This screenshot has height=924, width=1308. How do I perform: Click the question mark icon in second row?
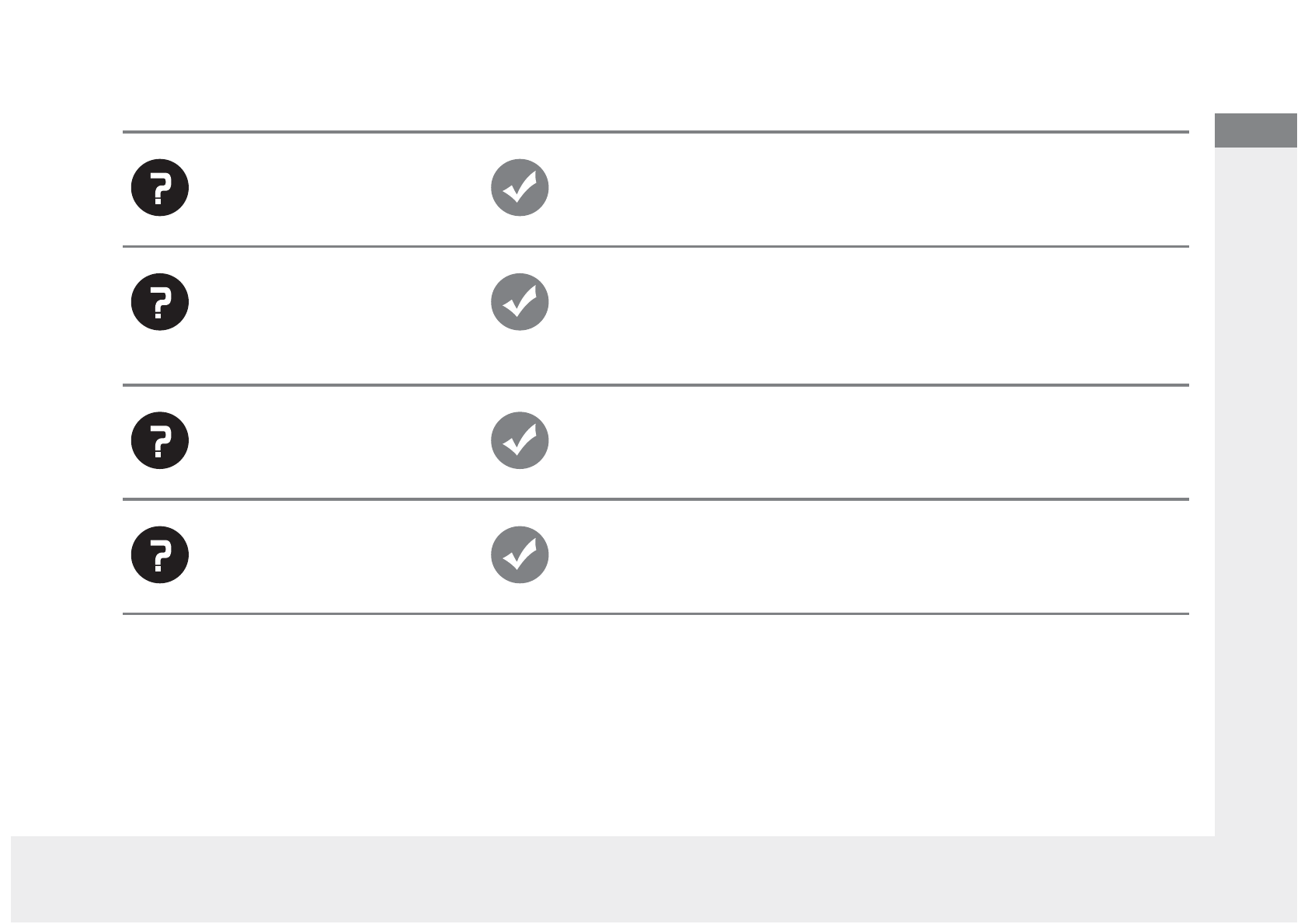tap(160, 302)
